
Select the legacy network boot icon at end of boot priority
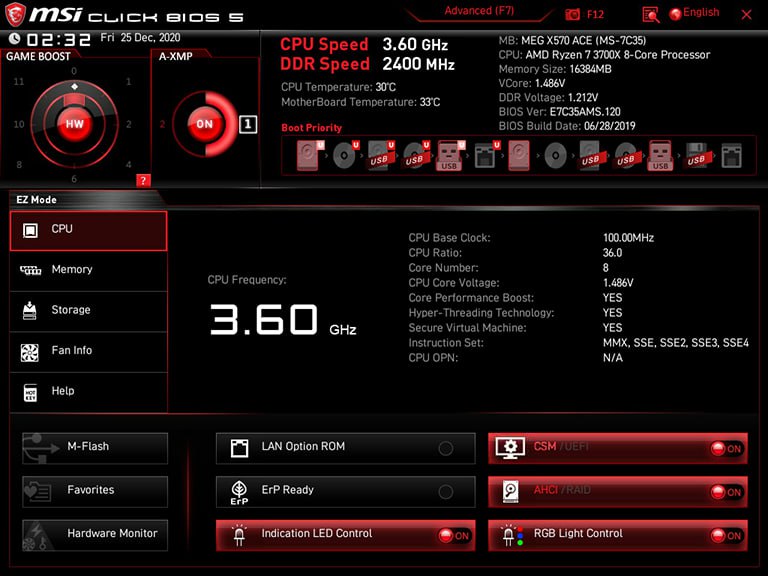point(731,156)
